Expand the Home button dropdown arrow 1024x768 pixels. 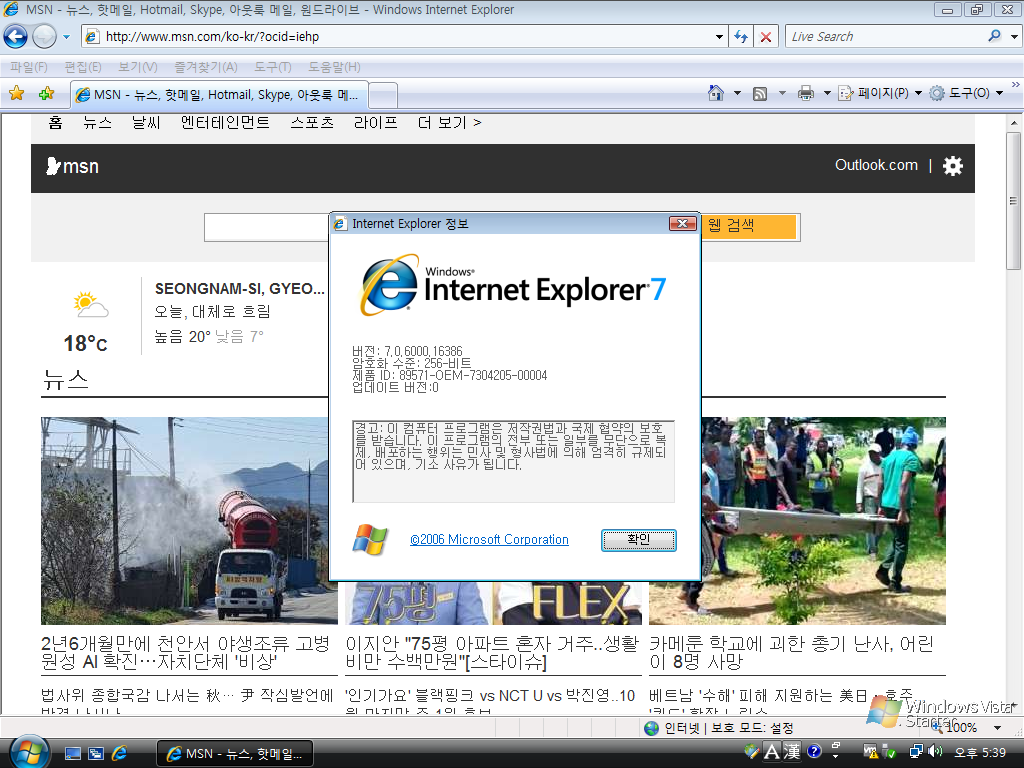[737, 93]
